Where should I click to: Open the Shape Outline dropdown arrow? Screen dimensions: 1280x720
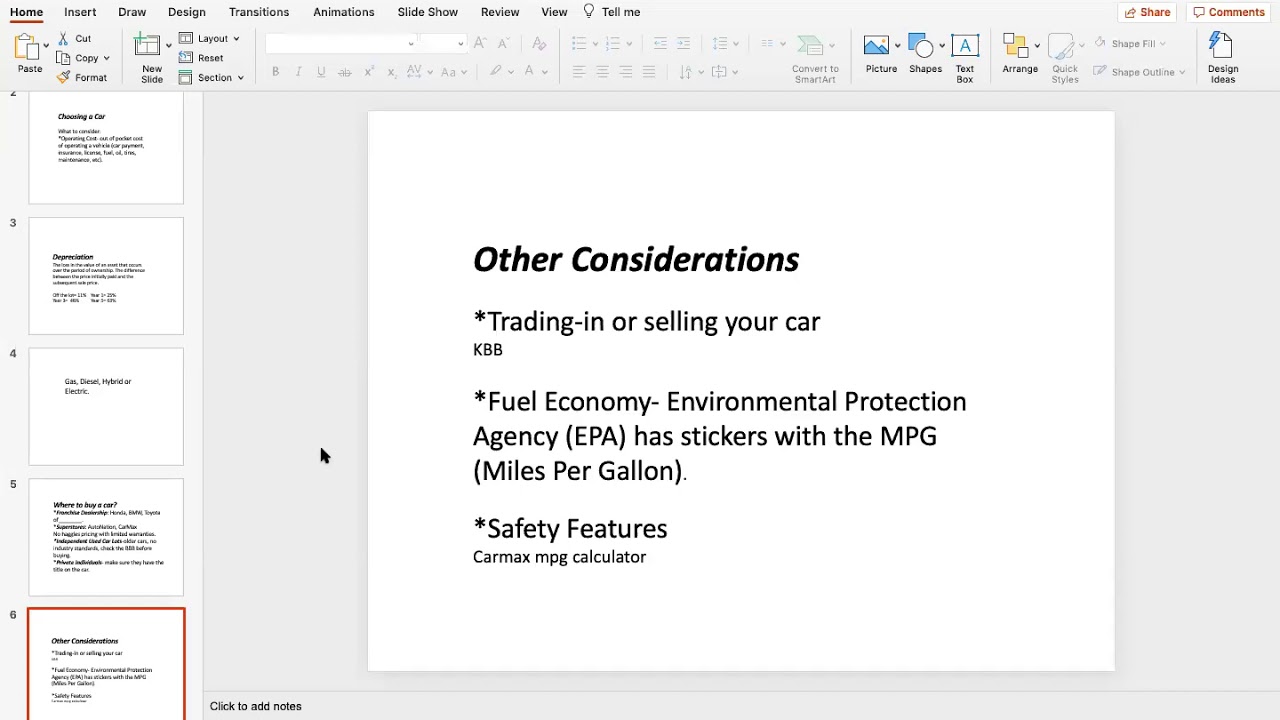coord(1182,72)
